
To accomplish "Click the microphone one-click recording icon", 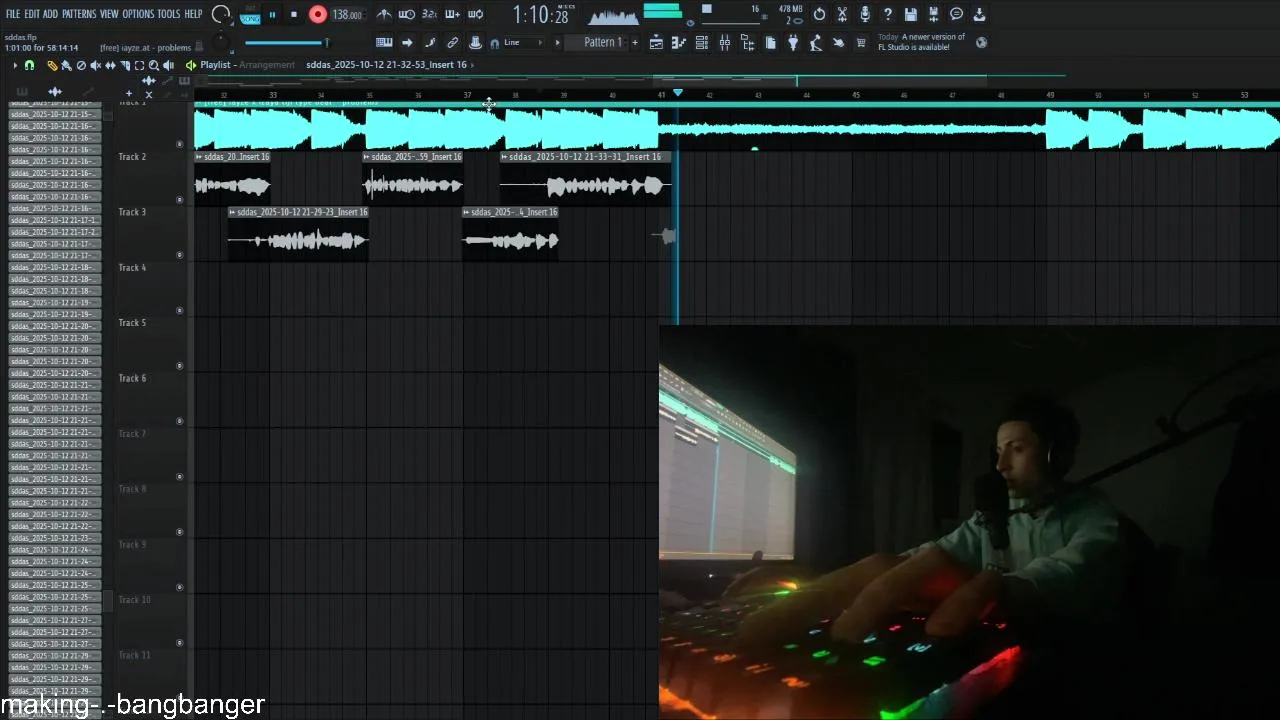I will click(865, 15).
